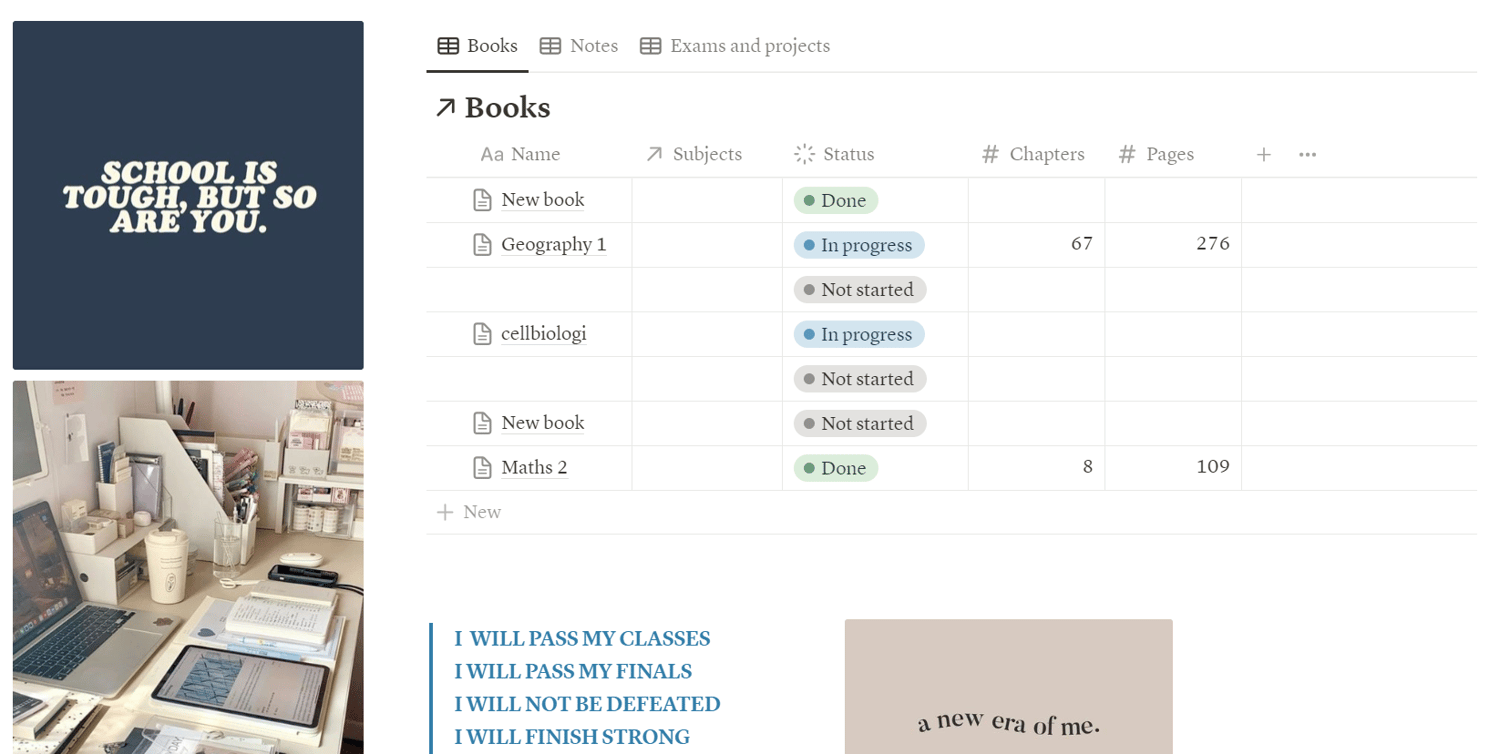Click the plus icon to add a column
The width and height of the screenshot is (1500, 754).
point(1264,154)
